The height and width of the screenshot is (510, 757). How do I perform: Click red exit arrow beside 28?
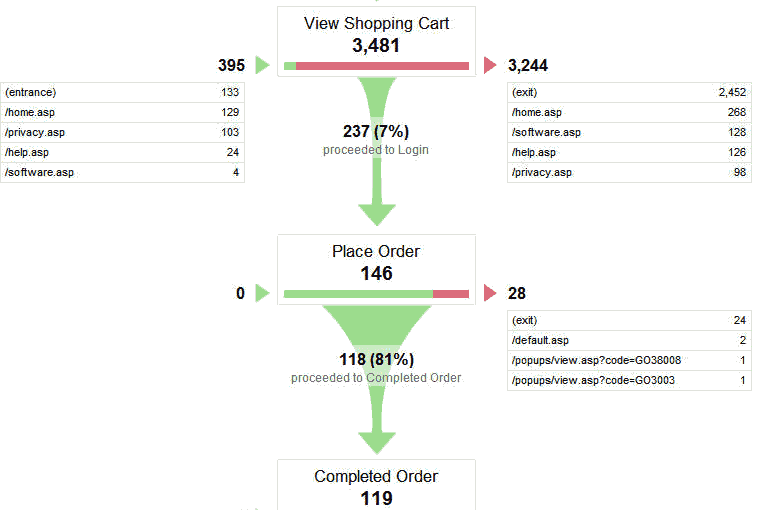tap(490, 293)
